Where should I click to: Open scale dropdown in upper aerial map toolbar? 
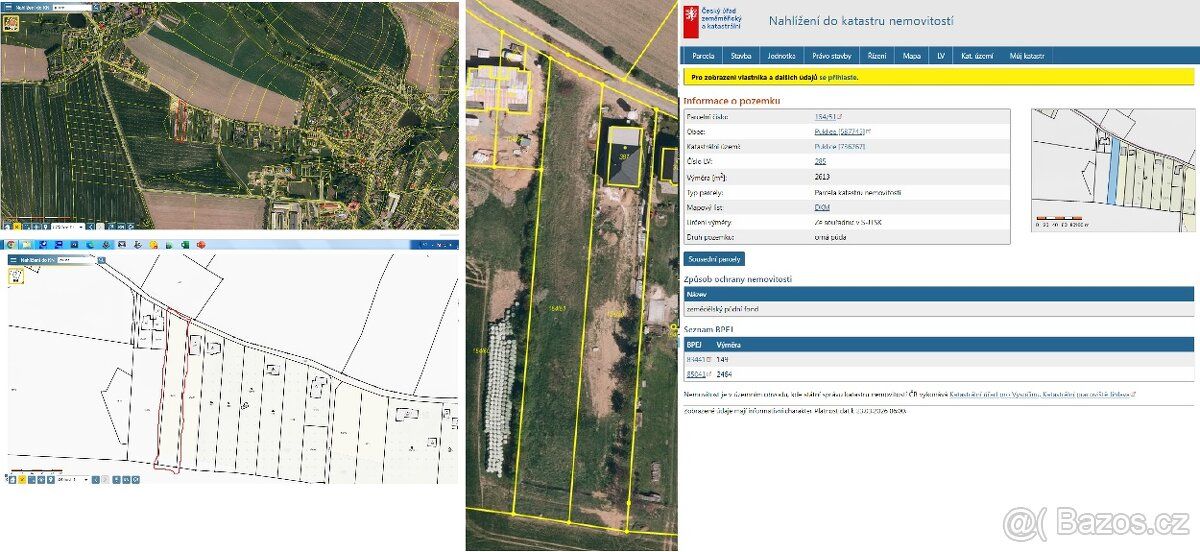pyautogui.click(x=68, y=227)
